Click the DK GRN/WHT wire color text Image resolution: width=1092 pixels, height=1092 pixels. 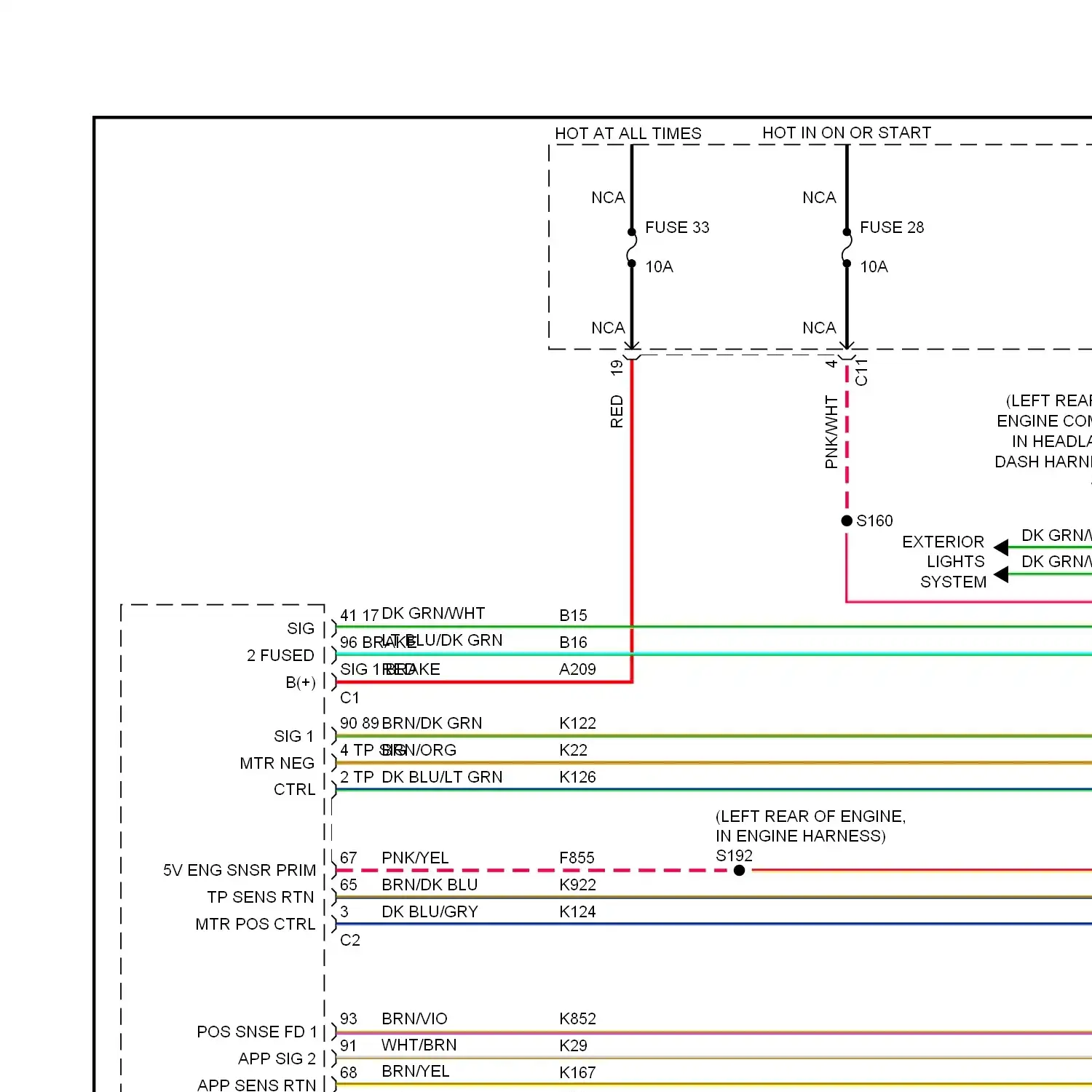(433, 613)
